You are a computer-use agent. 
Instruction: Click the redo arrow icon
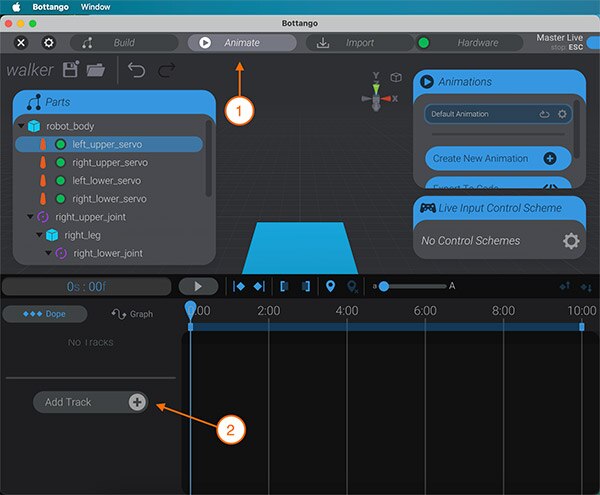click(x=166, y=70)
